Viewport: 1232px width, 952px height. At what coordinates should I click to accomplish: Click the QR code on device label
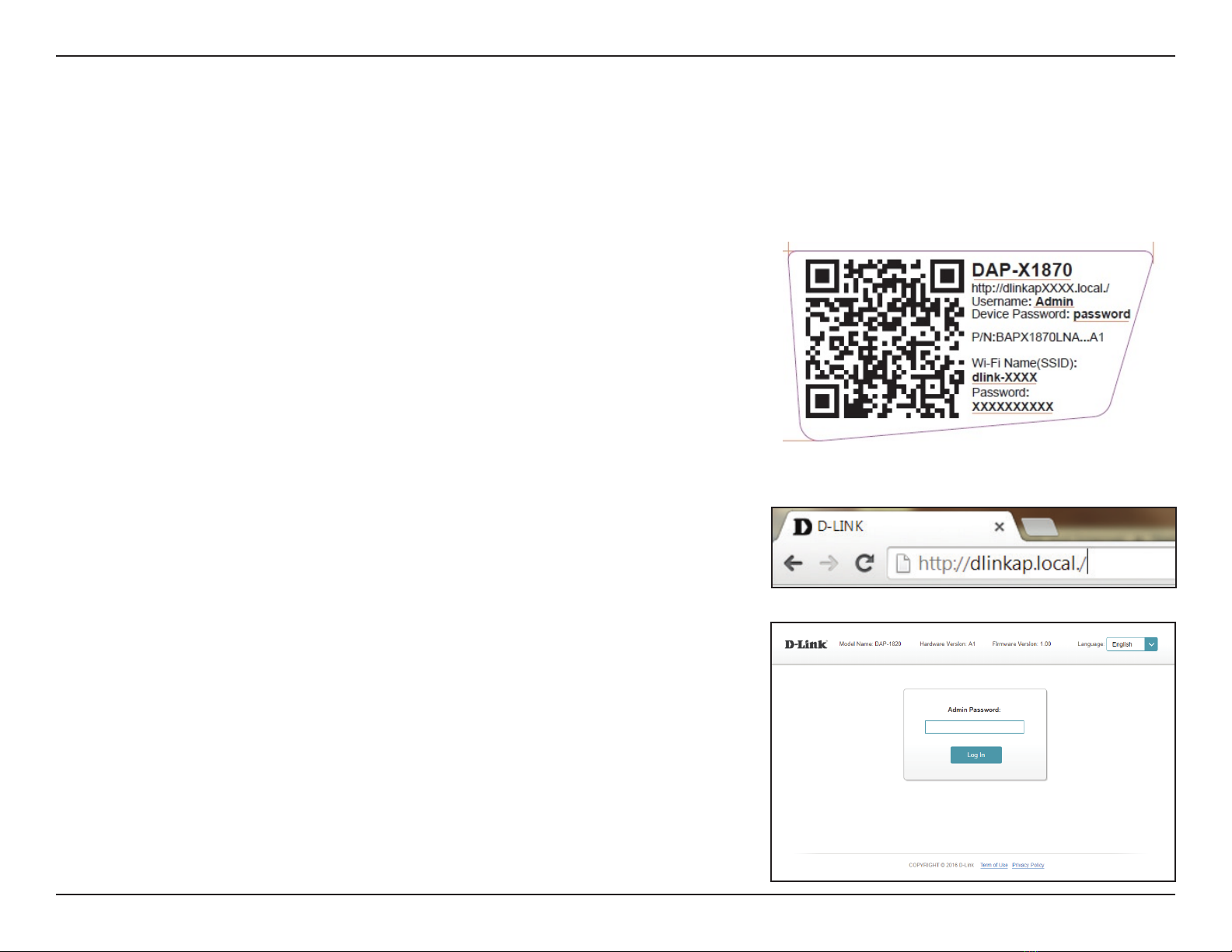[x=885, y=338]
